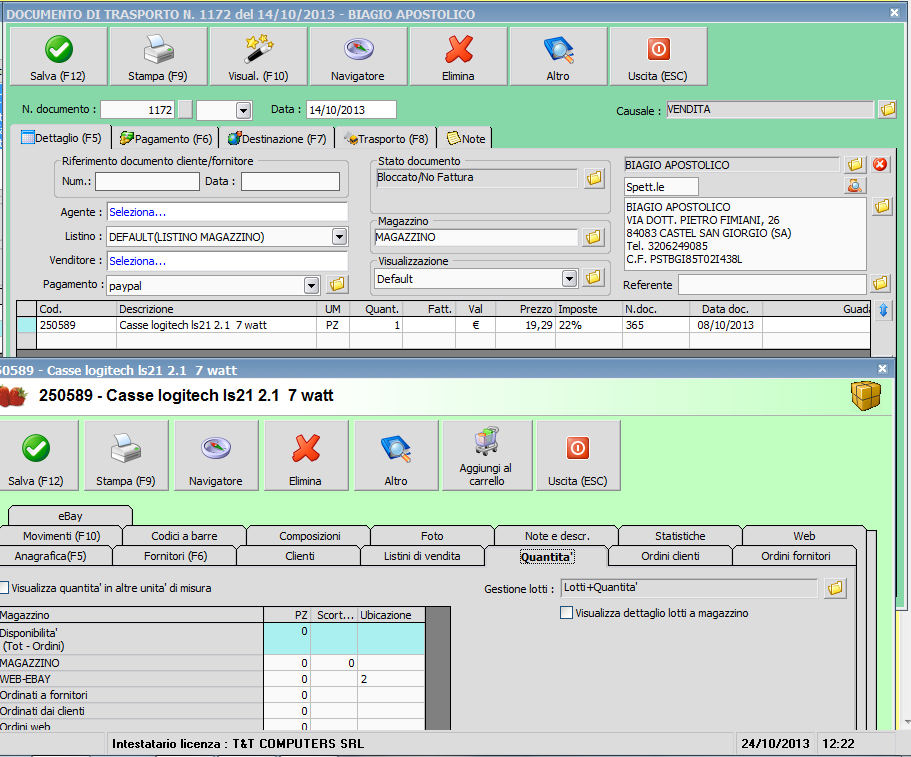The height and width of the screenshot is (757, 911).
Task: Open the Pagamento paypal dropdown
Action: click(311, 285)
